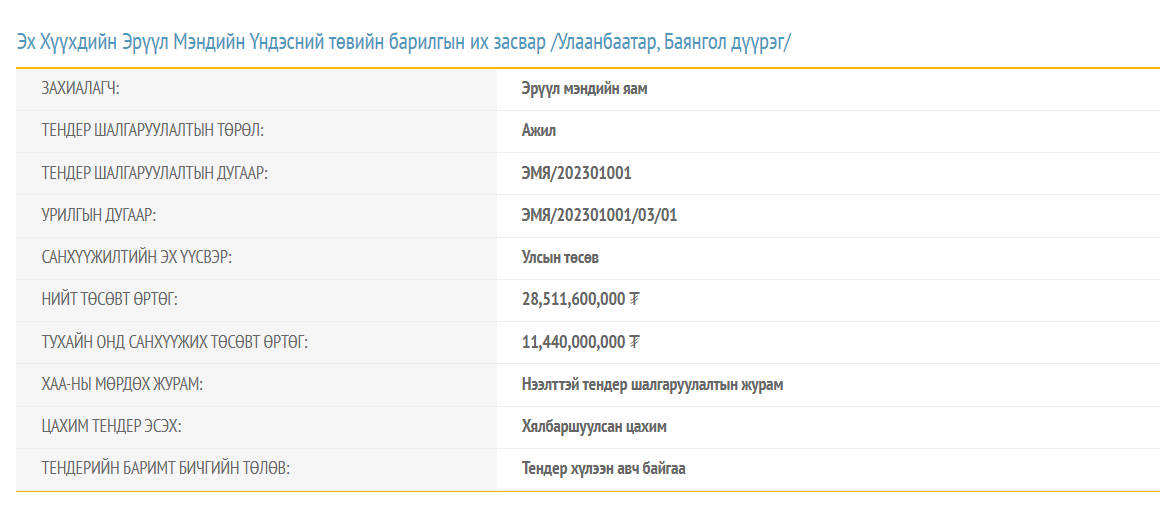Click the САНХҮҮЖИЛТИЙН ЭХ ҮҮСВЭР label
The image size is (1160, 522).
pyautogui.click(x=136, y=258)
